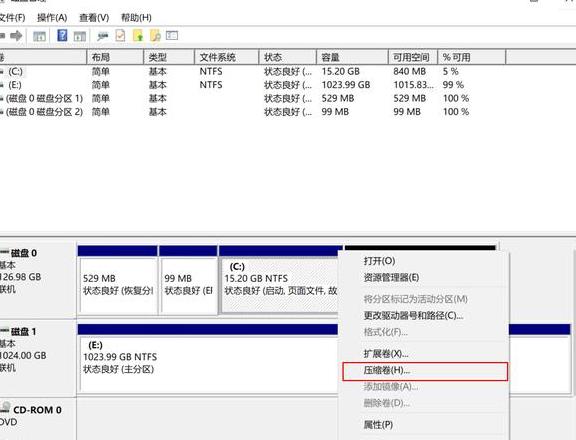Open the 文件(F) menu
This screenshot has width=576, height=440.
12,17
